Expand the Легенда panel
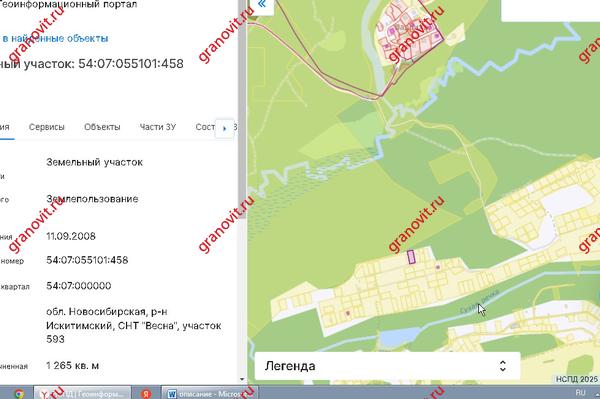Viewport: 600px width, 399px height. pos(387,366)
